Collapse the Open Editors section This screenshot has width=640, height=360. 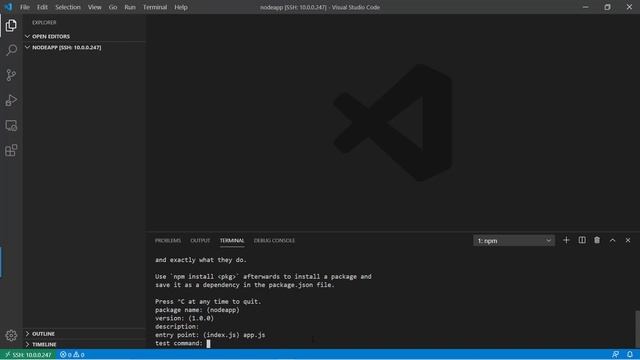(84, 36)
